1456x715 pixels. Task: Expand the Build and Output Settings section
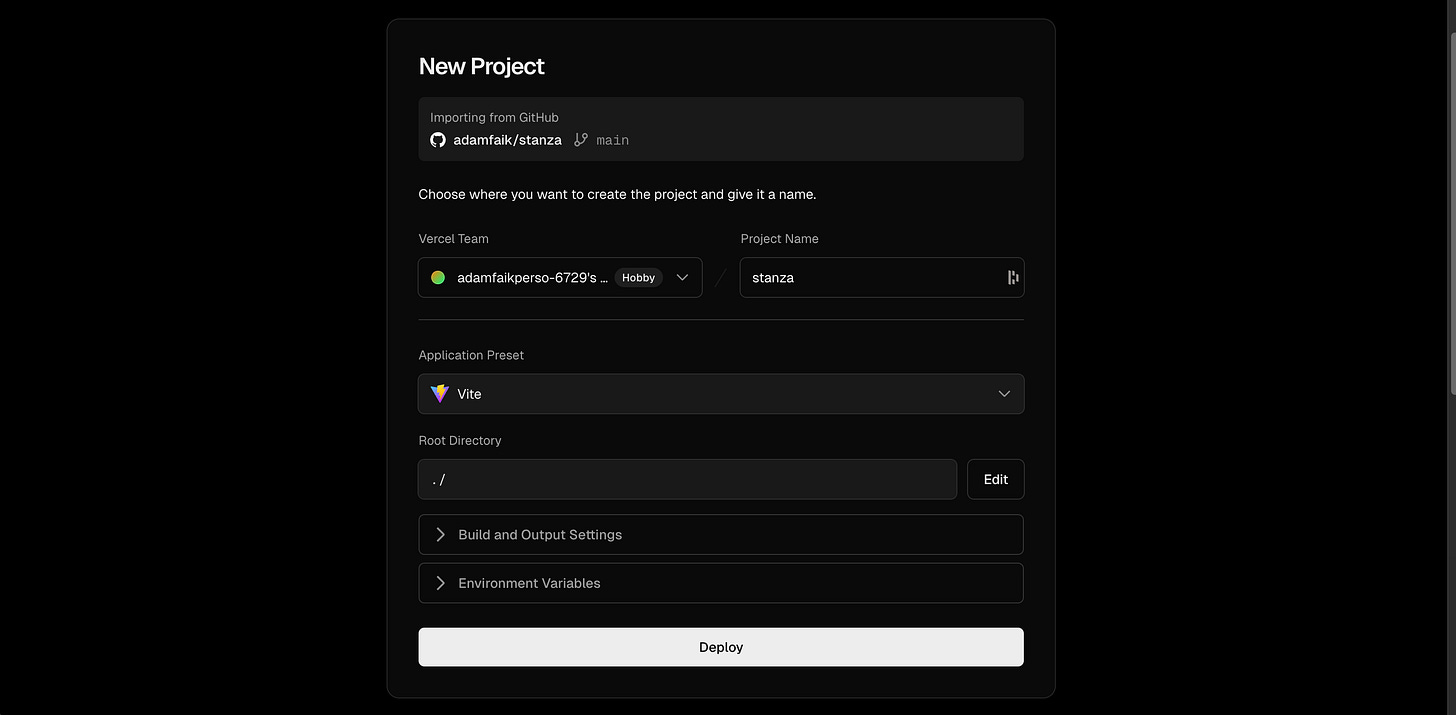pyautogui.click(x=720, y=534)
